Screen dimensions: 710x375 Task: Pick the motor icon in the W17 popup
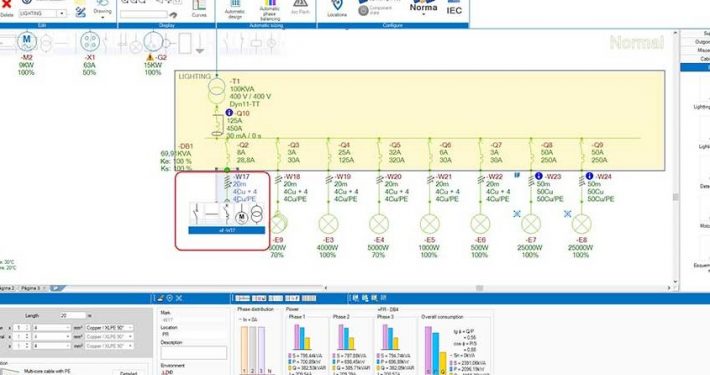(241, 216)
